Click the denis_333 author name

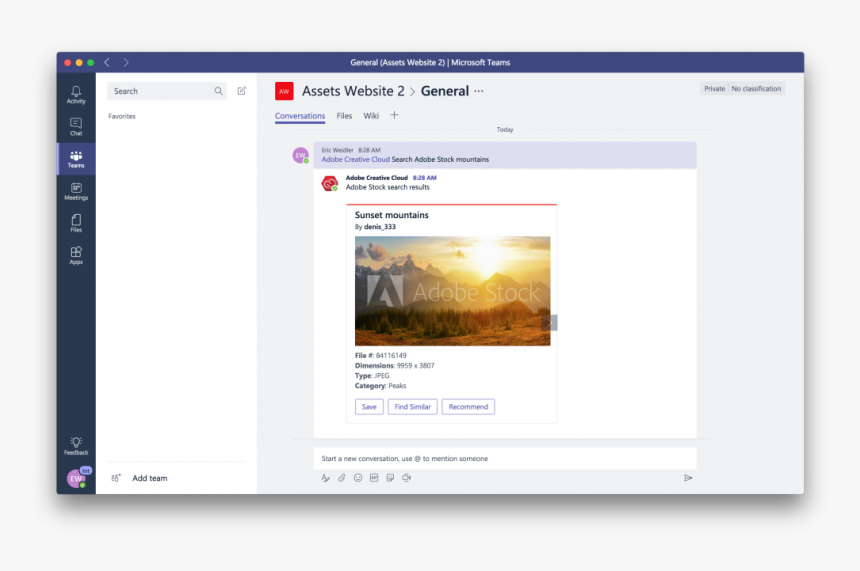click(380, 227)
